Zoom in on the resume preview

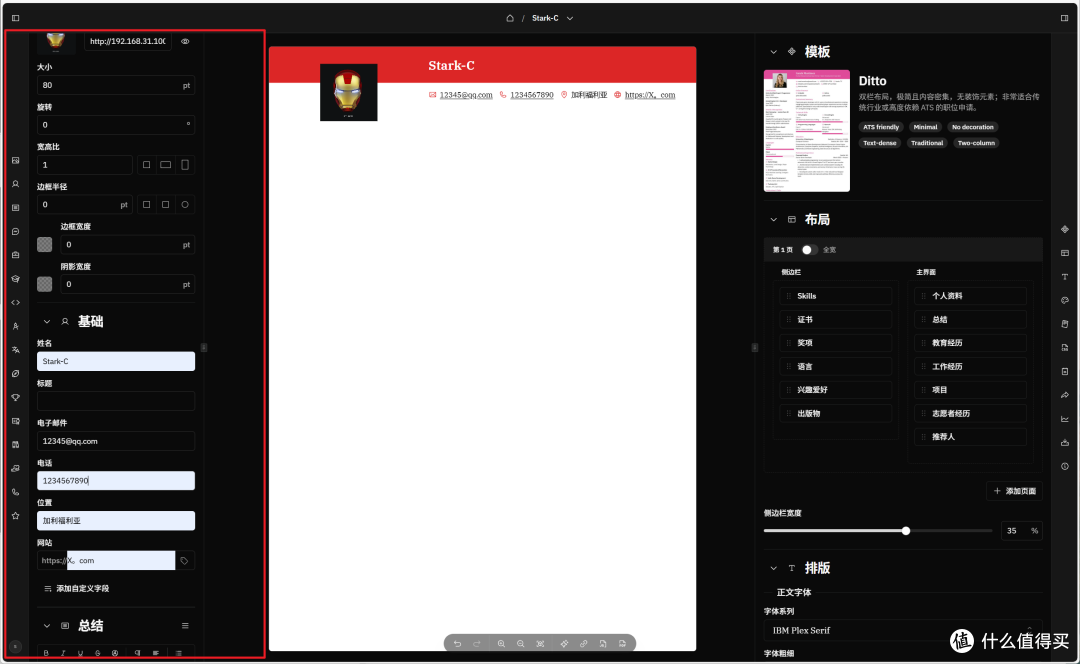point(501,643)
